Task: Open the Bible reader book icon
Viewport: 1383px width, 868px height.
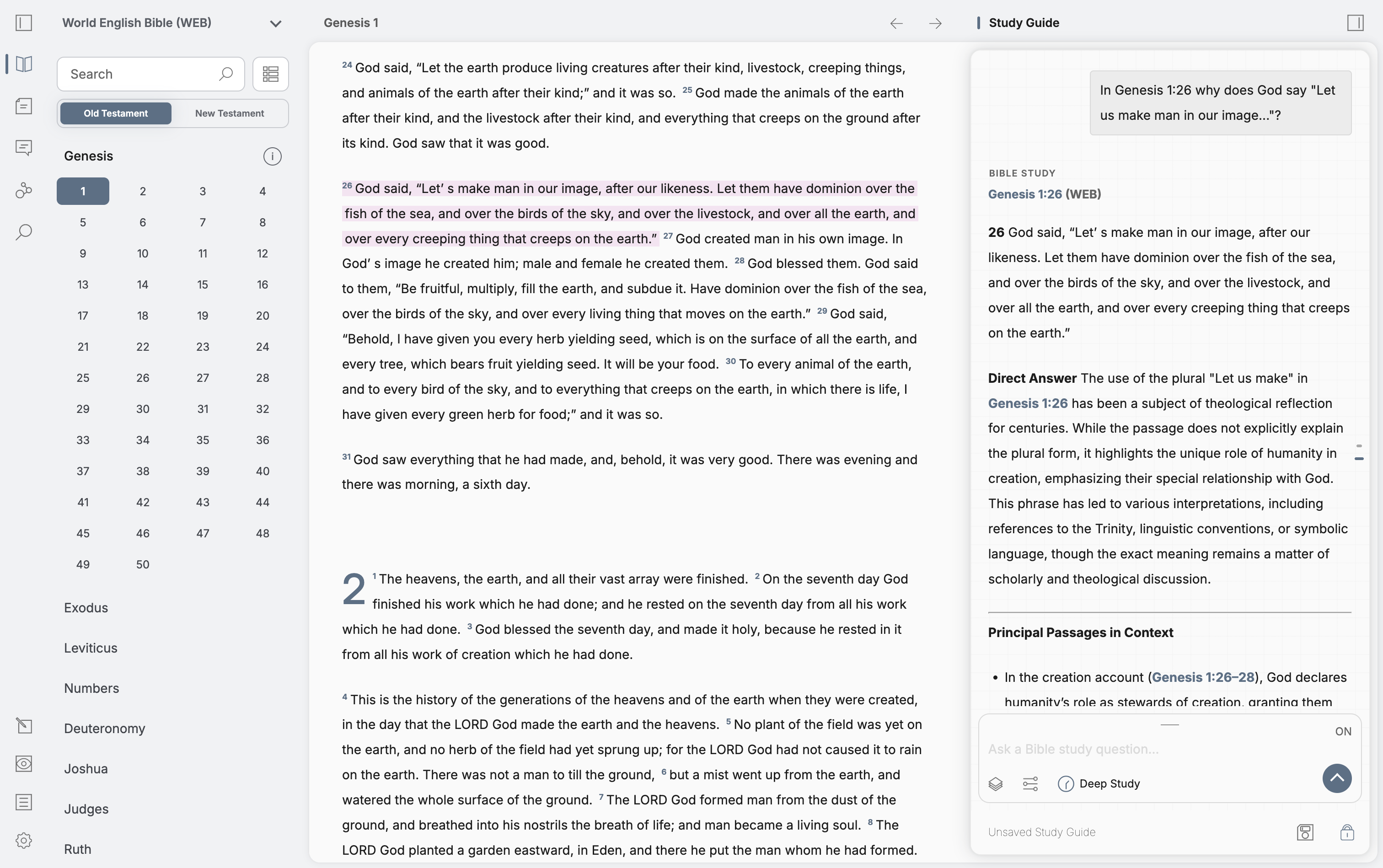Action: coord(23,64)
